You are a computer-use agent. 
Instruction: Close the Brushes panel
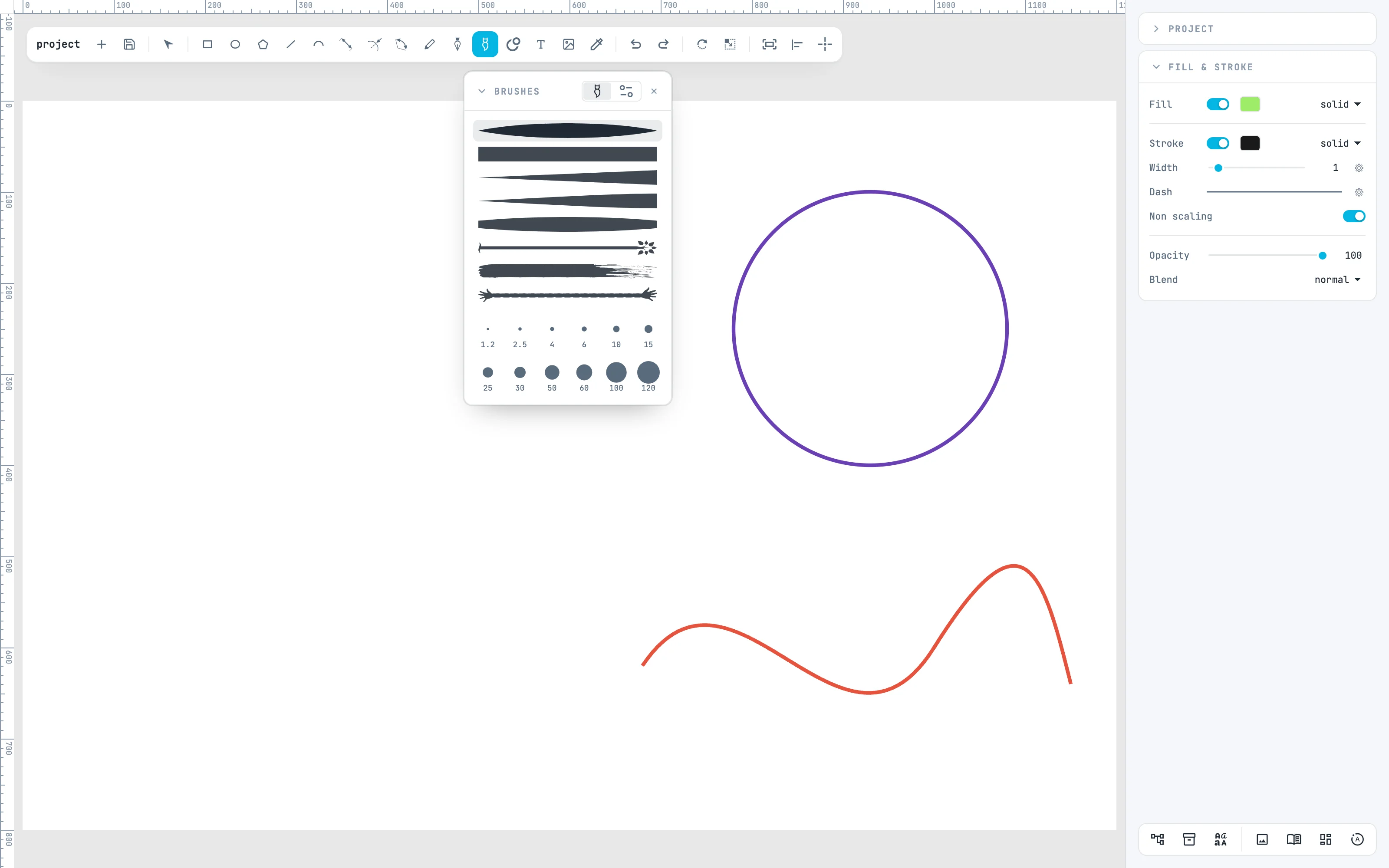(654, 91)
